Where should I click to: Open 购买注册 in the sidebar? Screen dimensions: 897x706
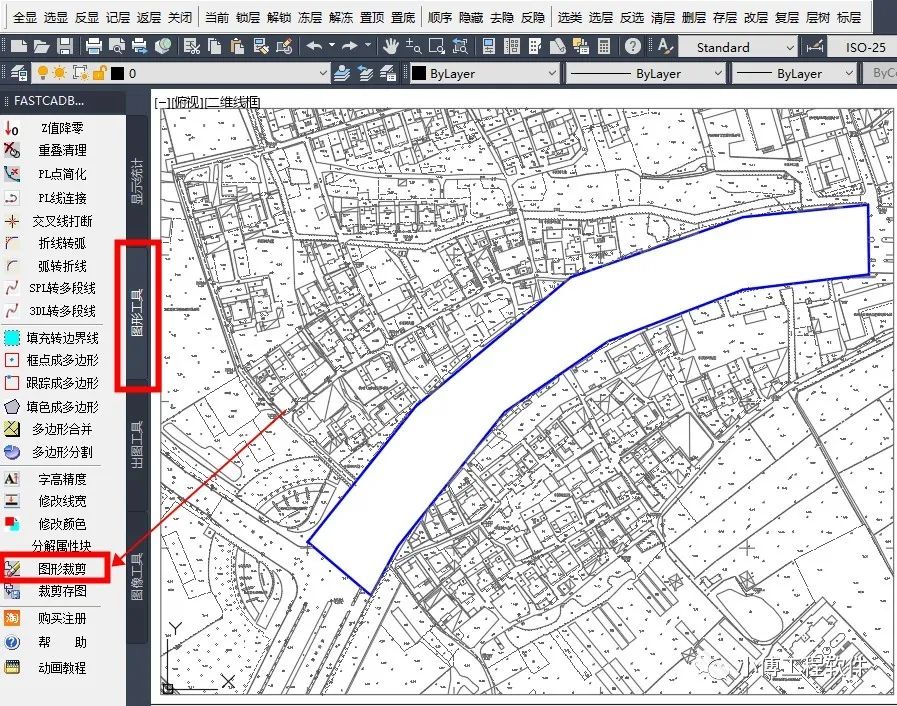62,620
